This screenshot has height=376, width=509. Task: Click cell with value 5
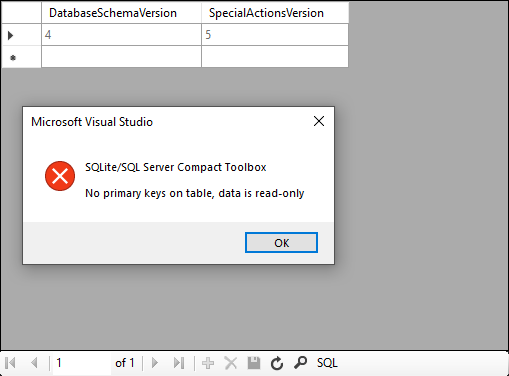point(275,35)
